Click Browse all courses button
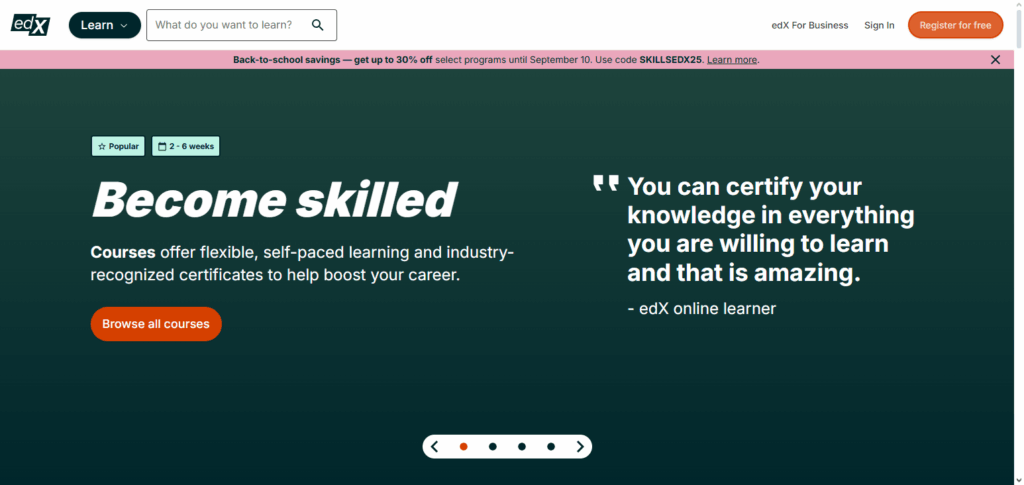Viewport: 1024px width, 485px height. 156,324
